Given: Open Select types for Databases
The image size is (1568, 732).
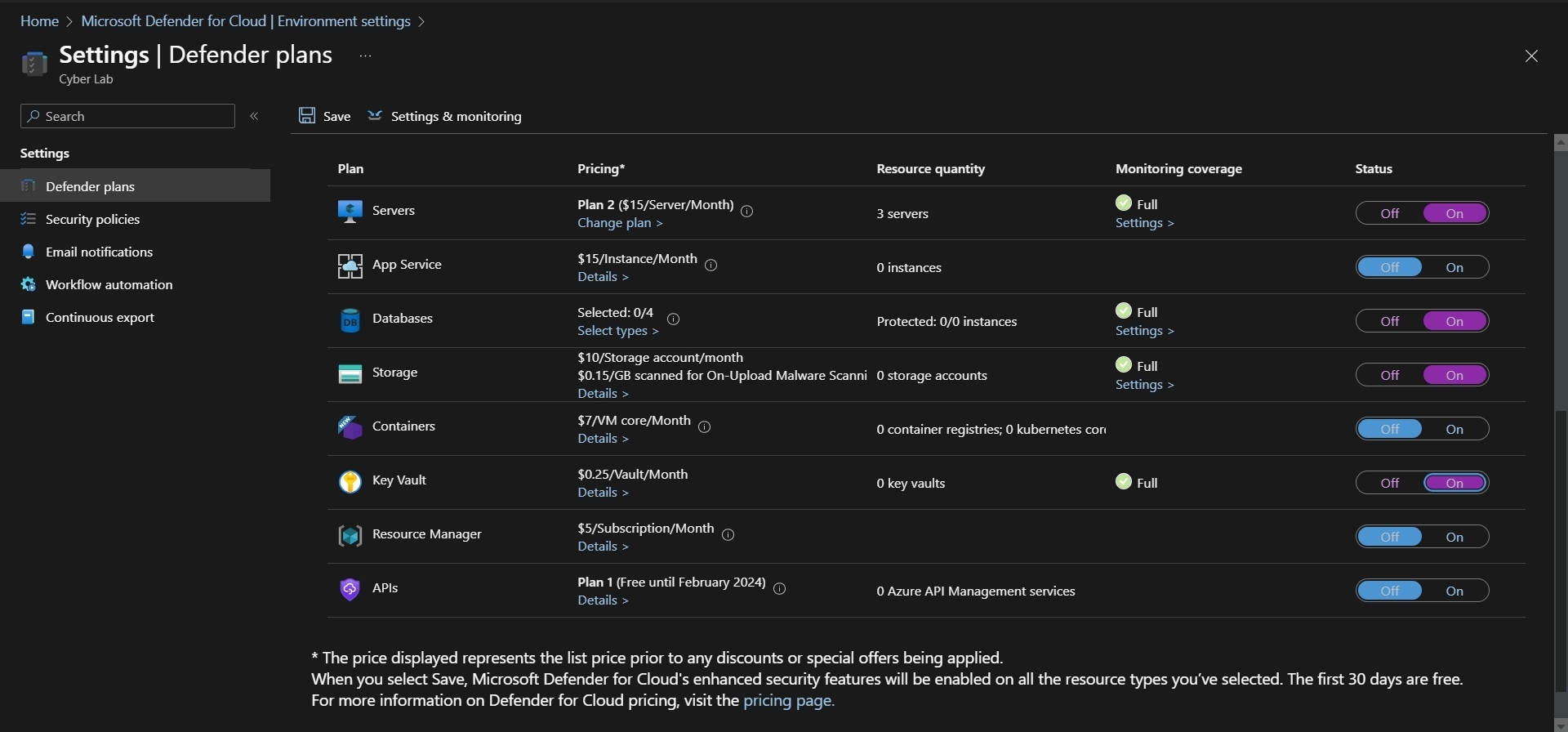Looking at the screenshot, I should 618,331.
